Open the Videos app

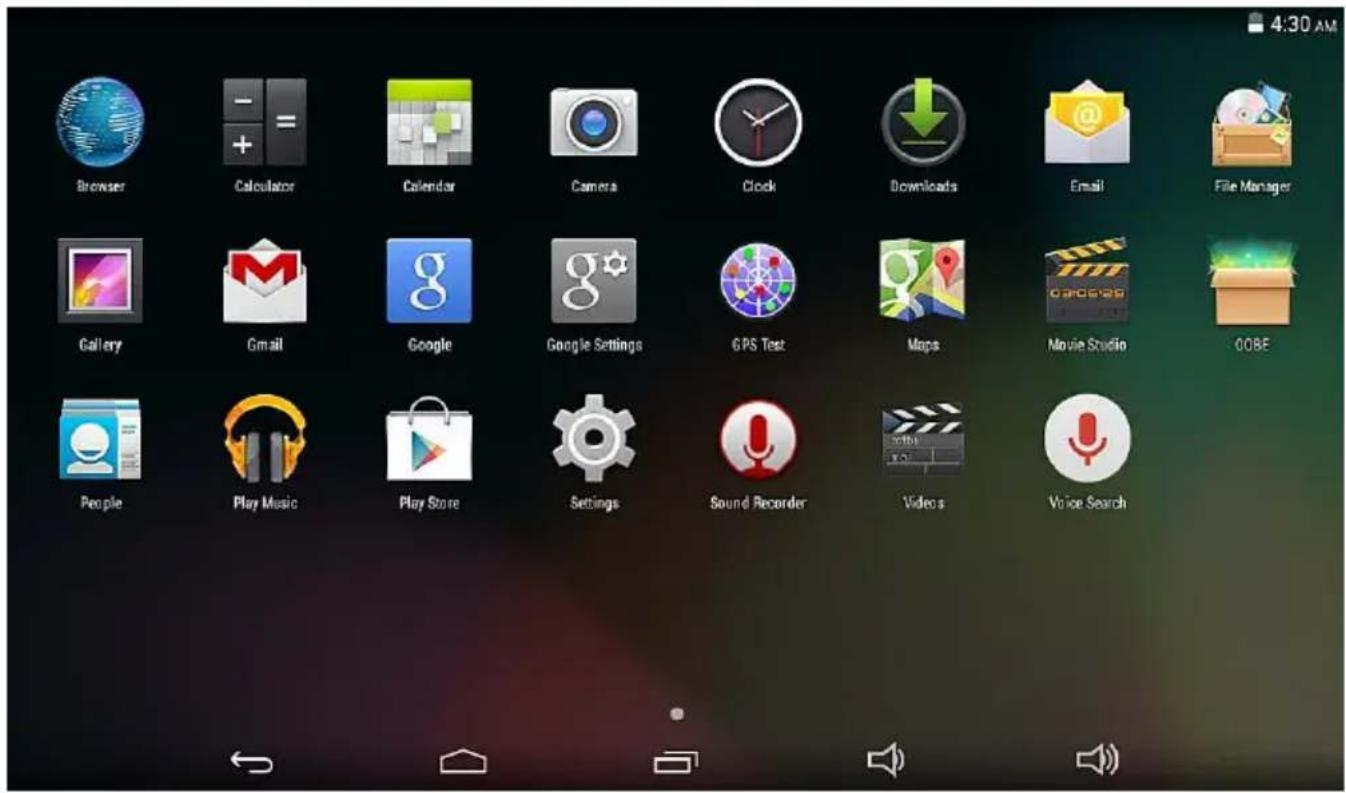923,439
